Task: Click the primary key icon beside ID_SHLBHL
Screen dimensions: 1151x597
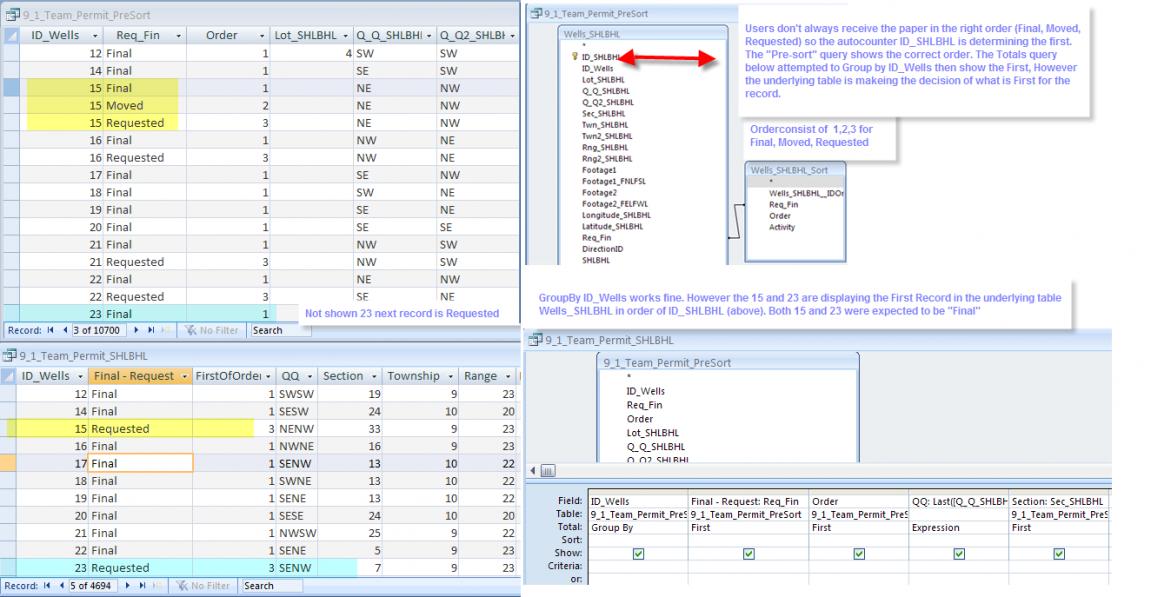Action: point(575,57)
